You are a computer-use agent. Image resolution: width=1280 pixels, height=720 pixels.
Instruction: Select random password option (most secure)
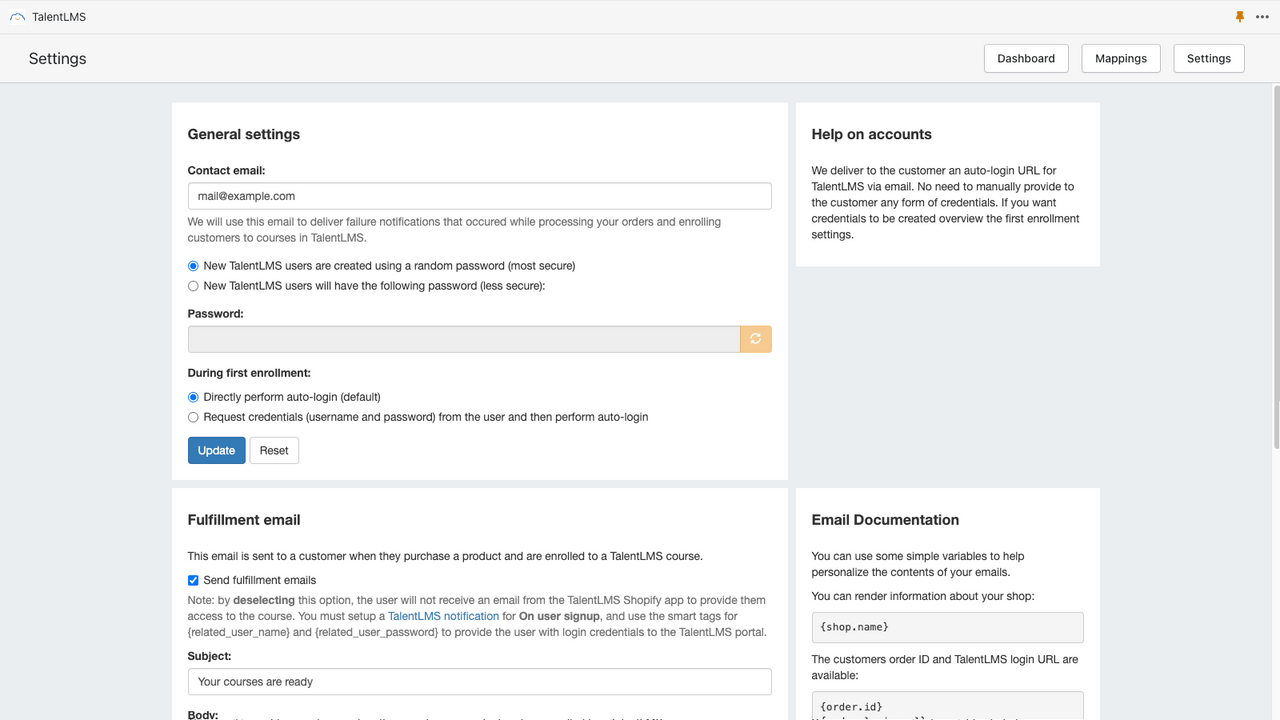tap(194, 266)
